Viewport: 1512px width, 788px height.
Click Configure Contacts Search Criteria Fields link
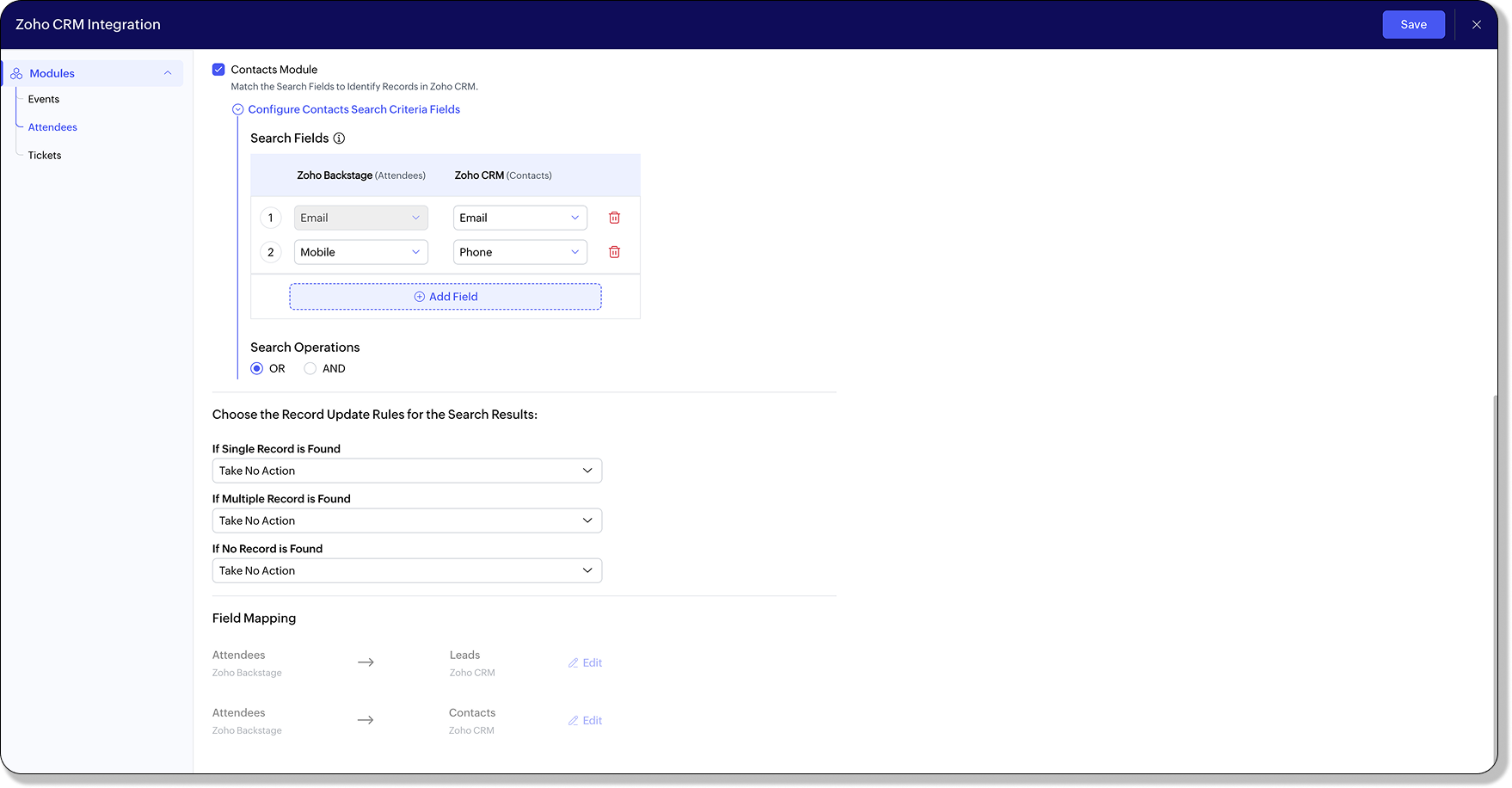354,110
